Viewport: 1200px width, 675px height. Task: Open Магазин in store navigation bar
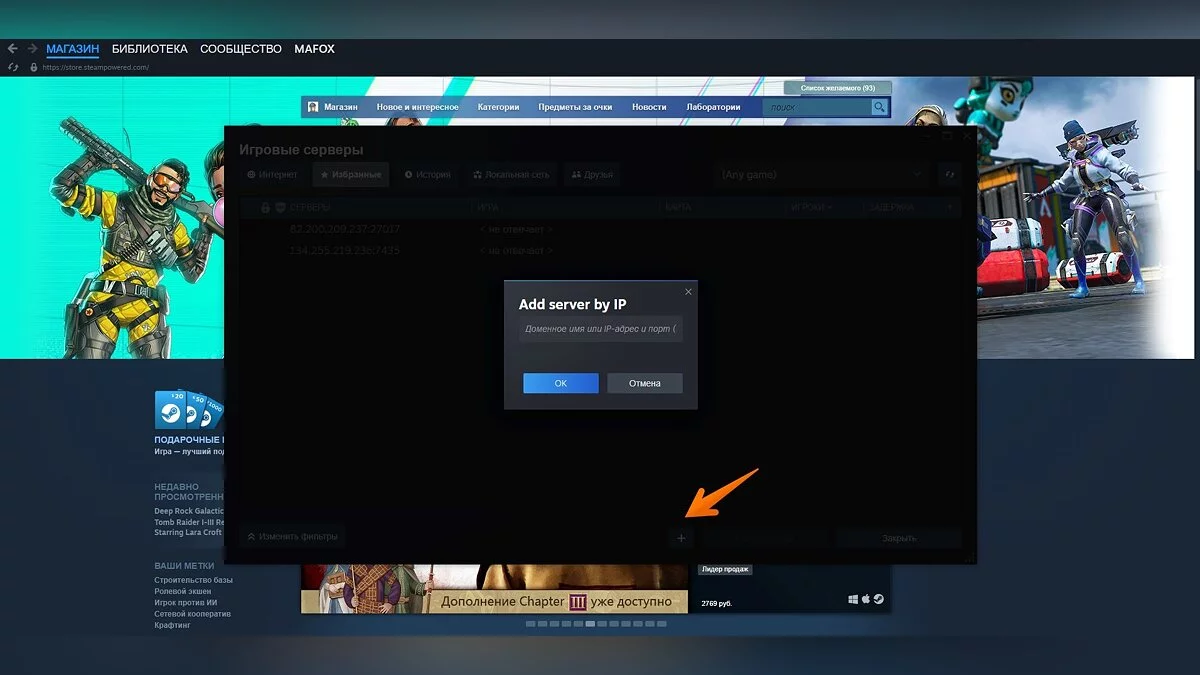(x=340, y=107)
